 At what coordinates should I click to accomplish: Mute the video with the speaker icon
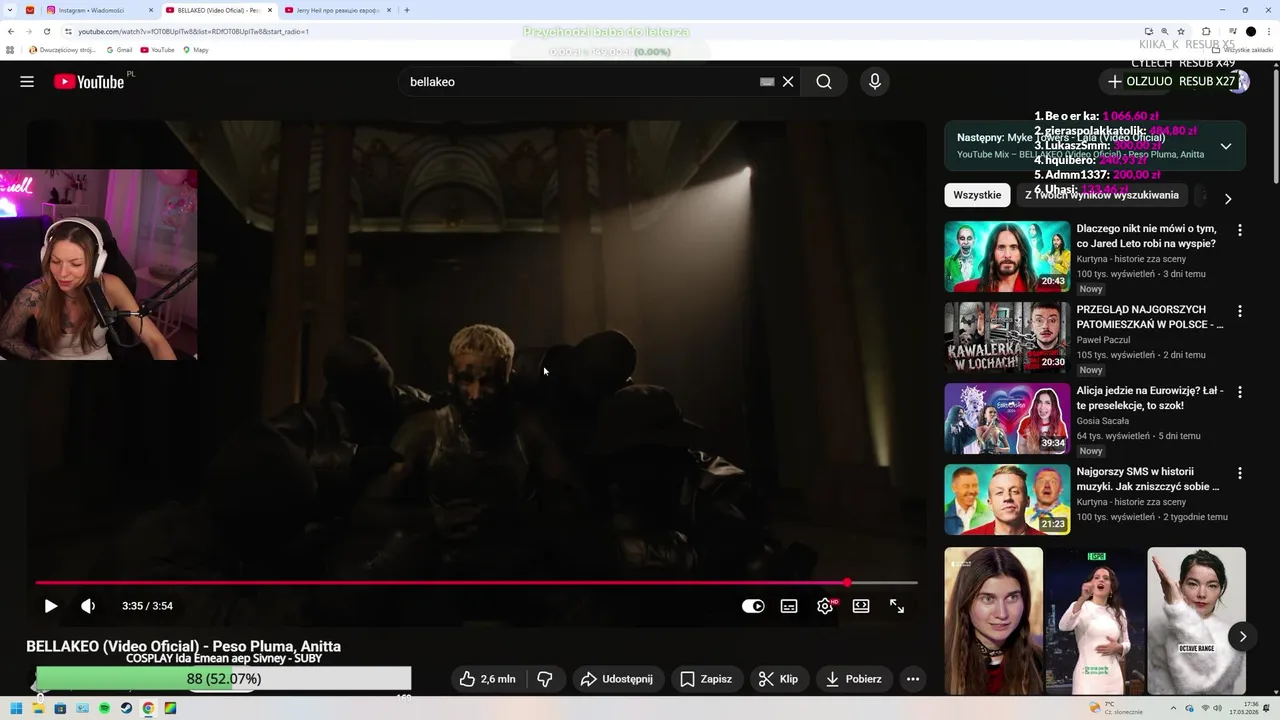[x=88, y=606]
